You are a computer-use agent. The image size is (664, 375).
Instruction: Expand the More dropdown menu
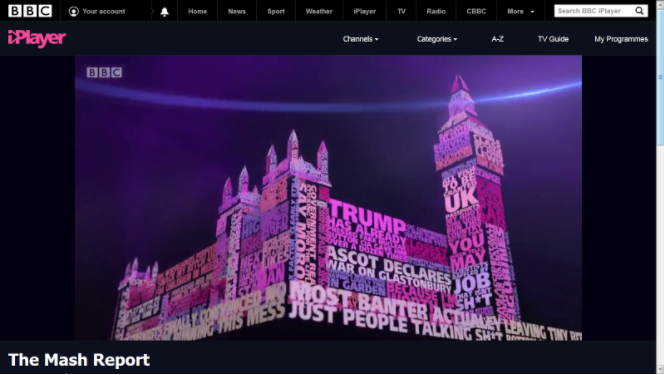tap(520, 11)
